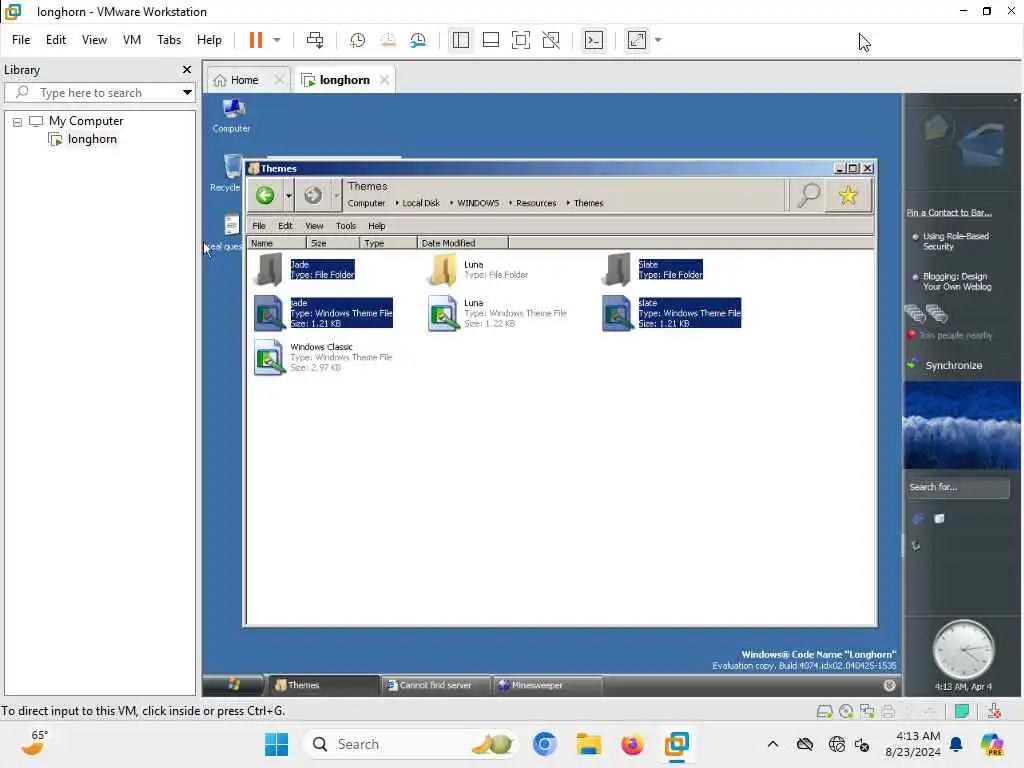The image size is (1024, 768).
Task: Open the VMware Edit menu
Action: pyautogui.click(x=56, y=40)
